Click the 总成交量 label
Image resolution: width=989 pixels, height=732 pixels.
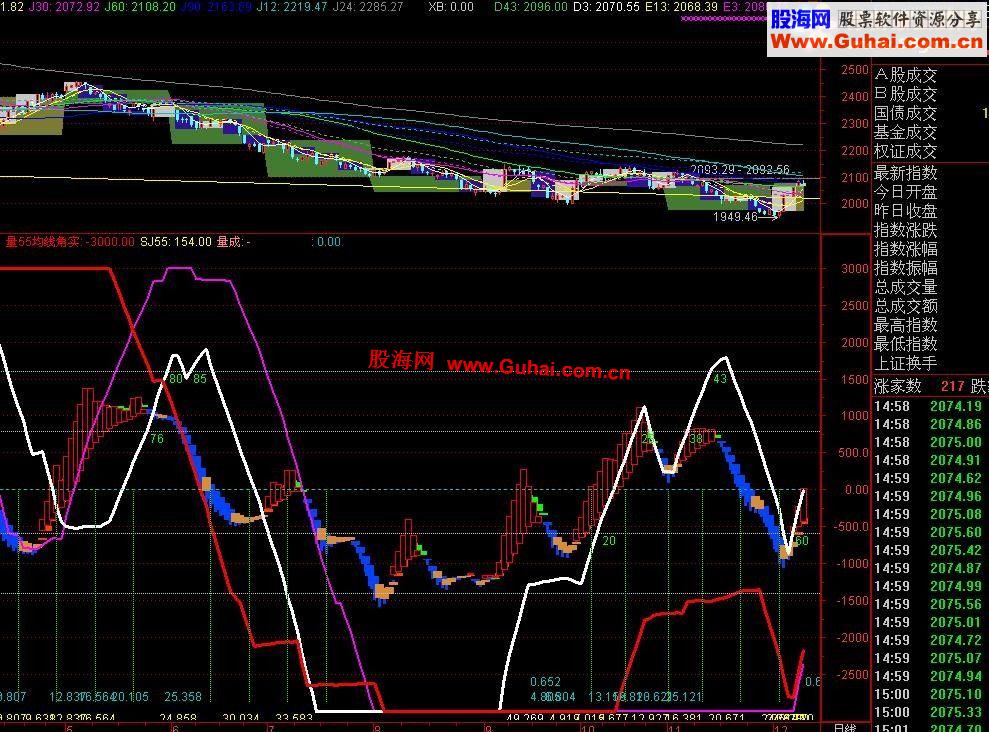click(x=906, y=287)
